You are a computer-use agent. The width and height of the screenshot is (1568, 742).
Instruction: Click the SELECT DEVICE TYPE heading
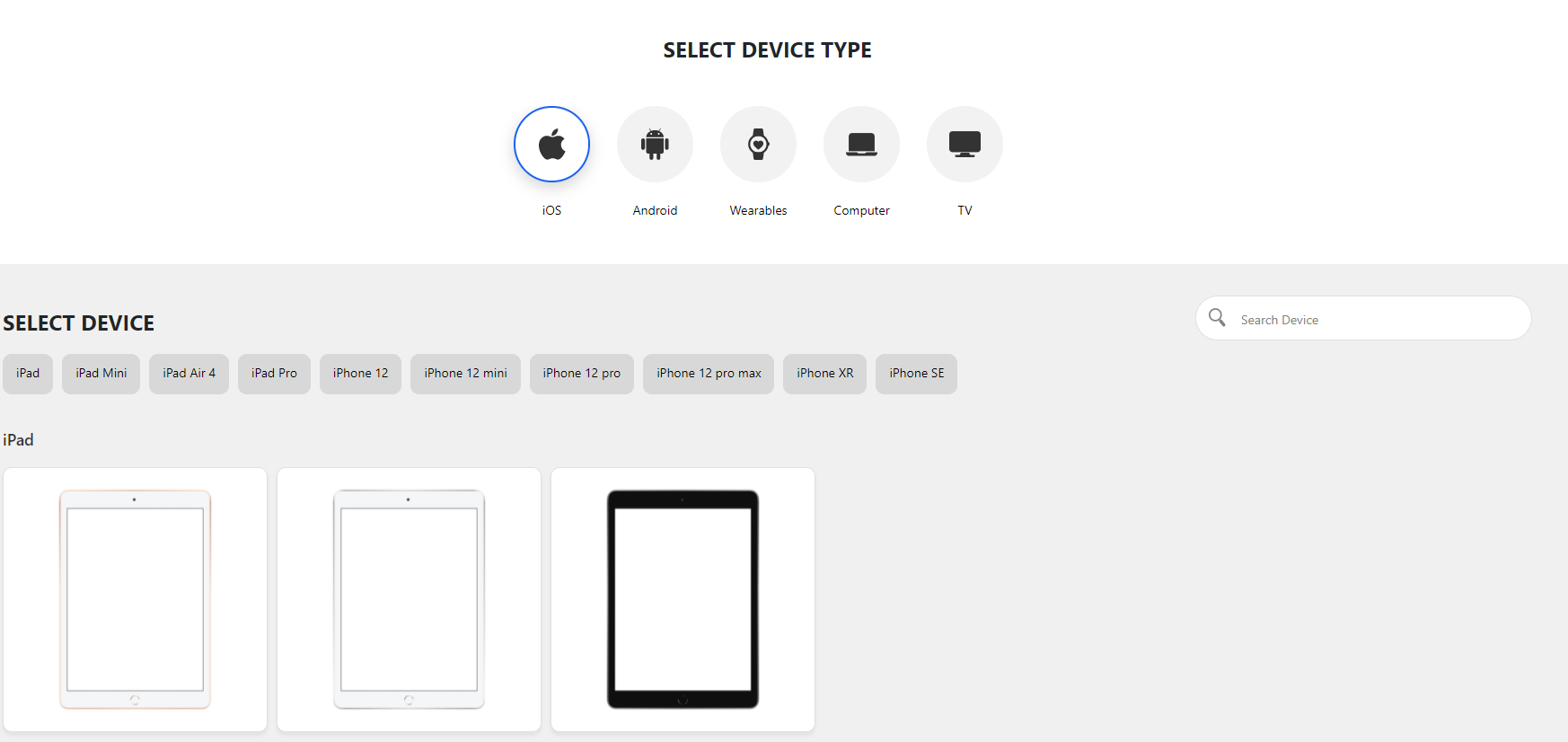click(767, 50)
